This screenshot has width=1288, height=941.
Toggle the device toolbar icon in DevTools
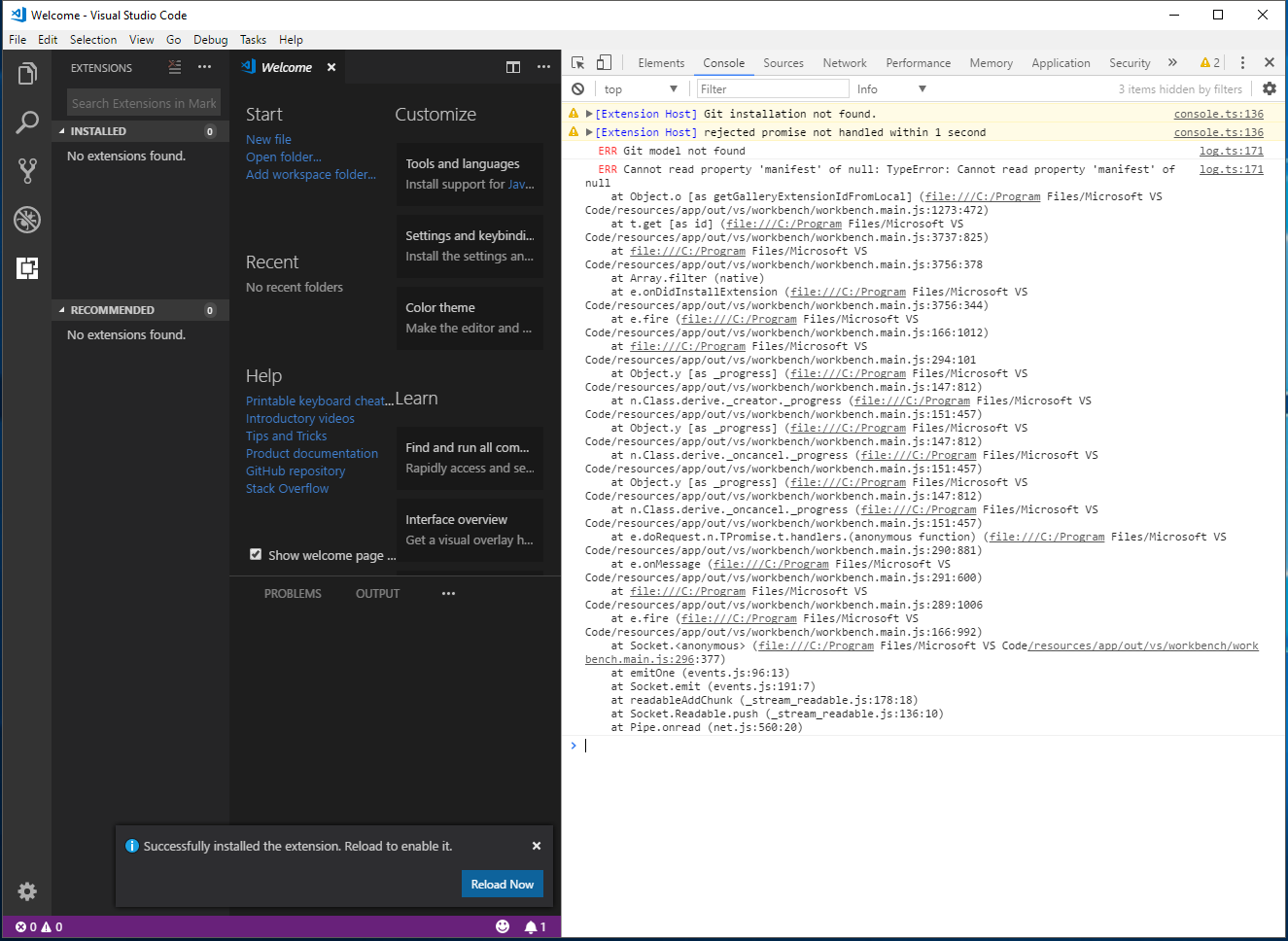604,61
